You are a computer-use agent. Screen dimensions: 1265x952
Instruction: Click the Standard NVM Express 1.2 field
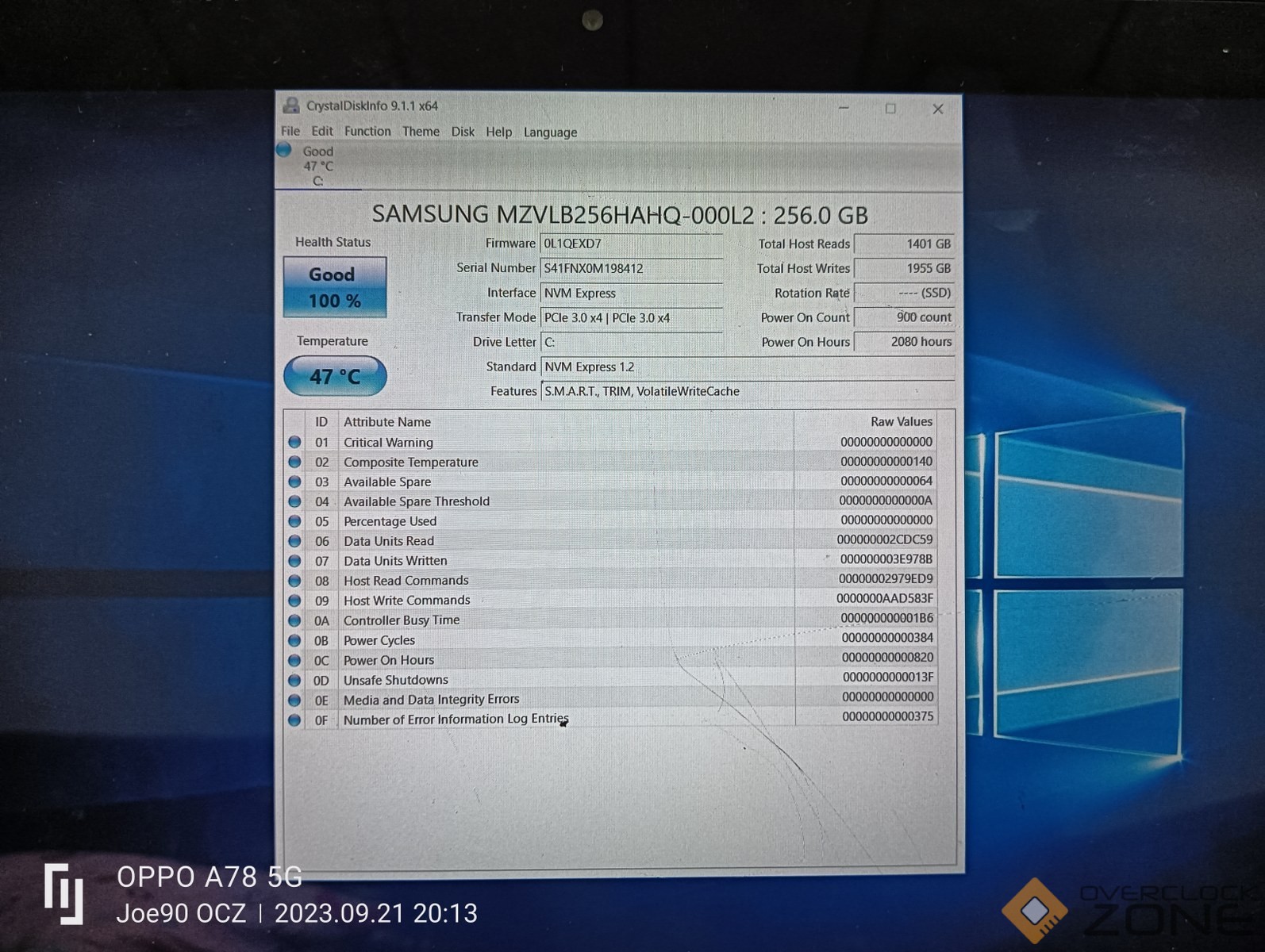pyautogui.click(x=748, y=367)
